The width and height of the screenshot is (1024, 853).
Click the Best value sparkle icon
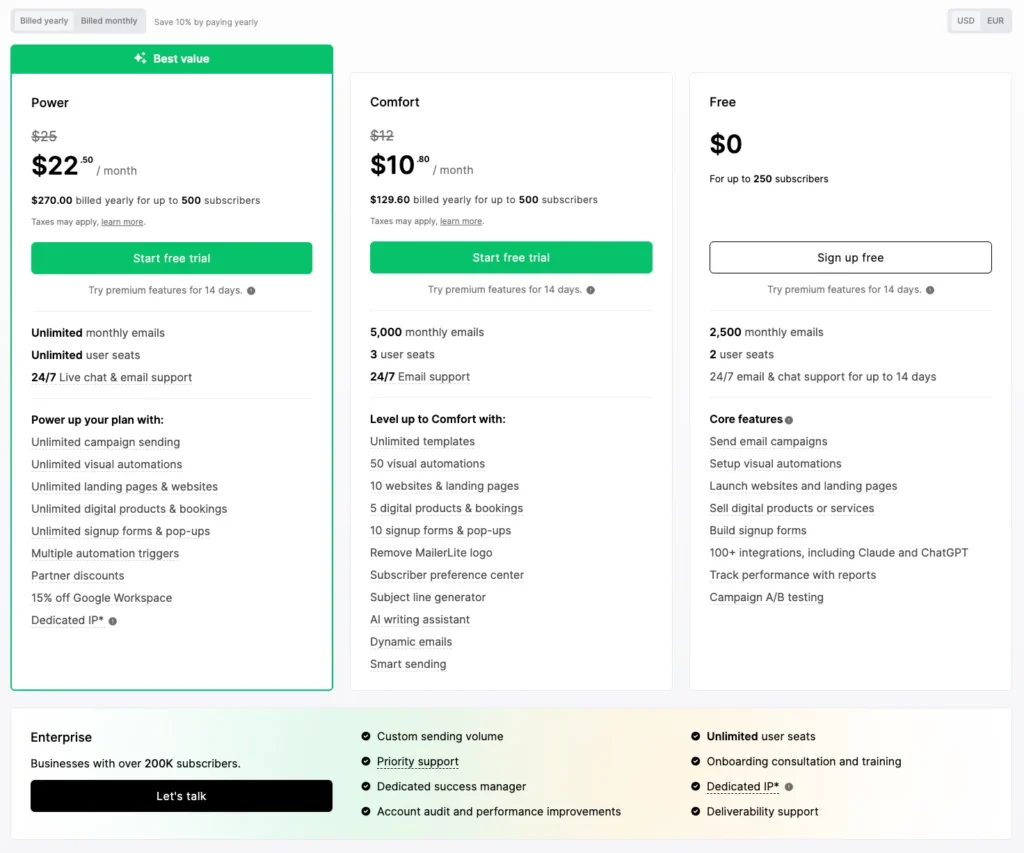tap(140, 58)
